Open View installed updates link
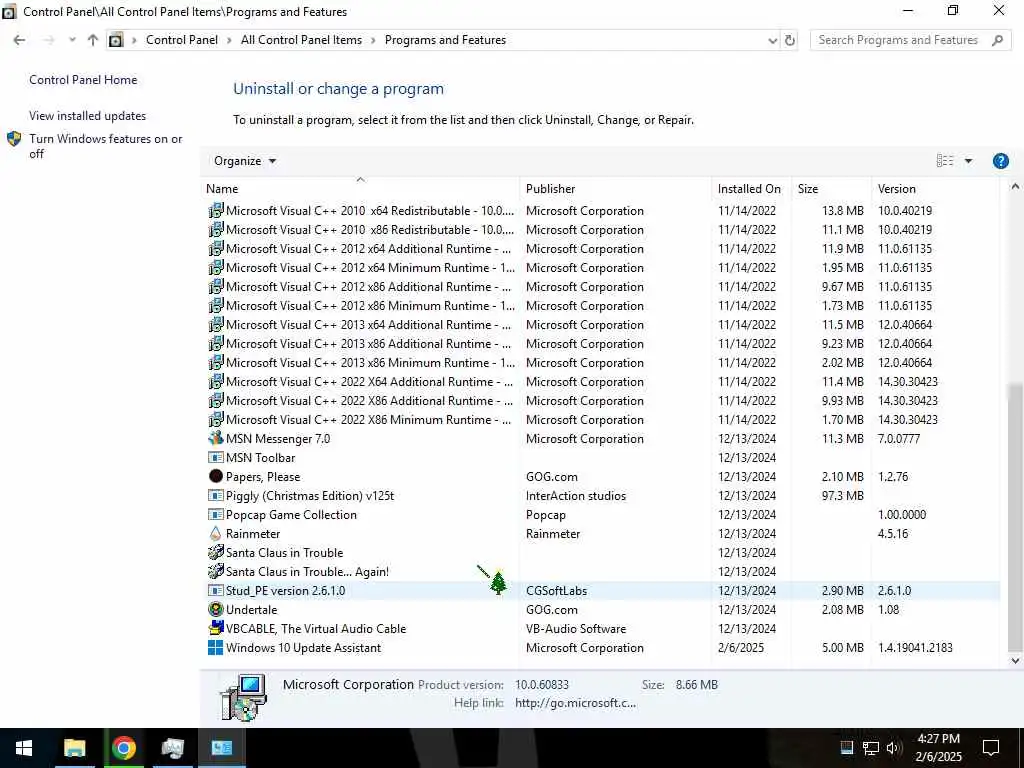The height and width of the screenshot is (768, 1024). (x=88, y=116)
